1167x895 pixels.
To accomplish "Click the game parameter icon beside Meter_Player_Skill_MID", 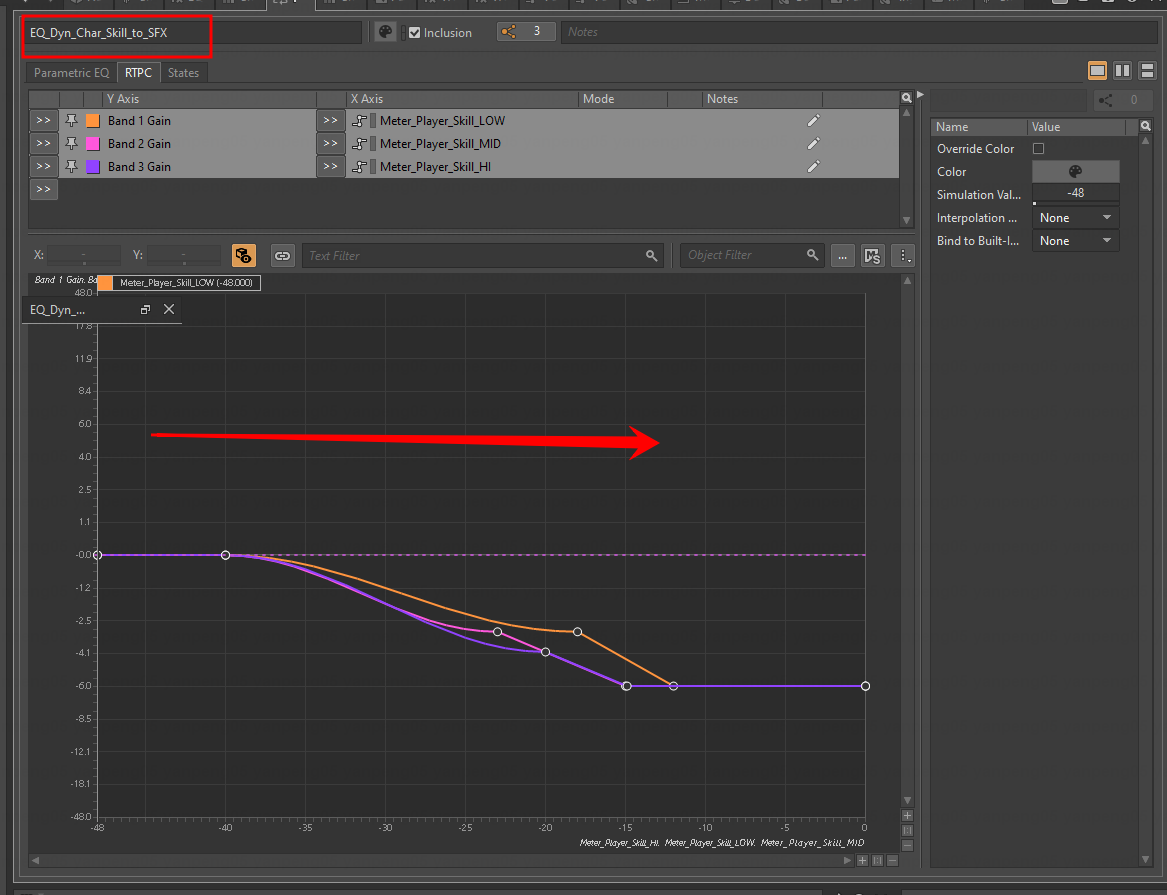I will click(359, 144).
